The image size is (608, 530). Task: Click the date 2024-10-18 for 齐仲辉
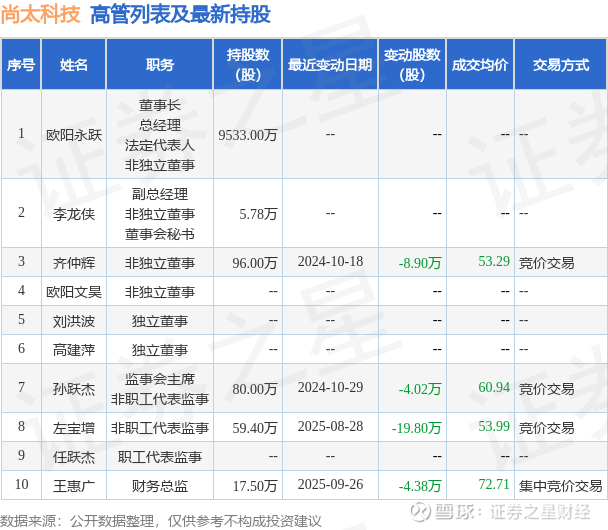[330, 262]
